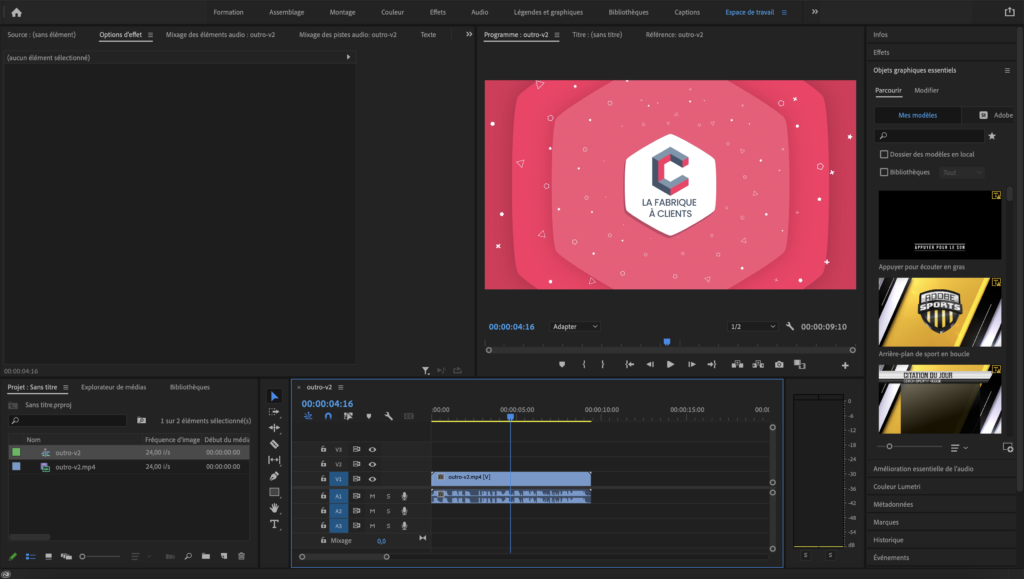Open the sort order menu in graphics panel
Image resolution: width=1024 pixels, height=579 pixels.
[x=959, y=448]
